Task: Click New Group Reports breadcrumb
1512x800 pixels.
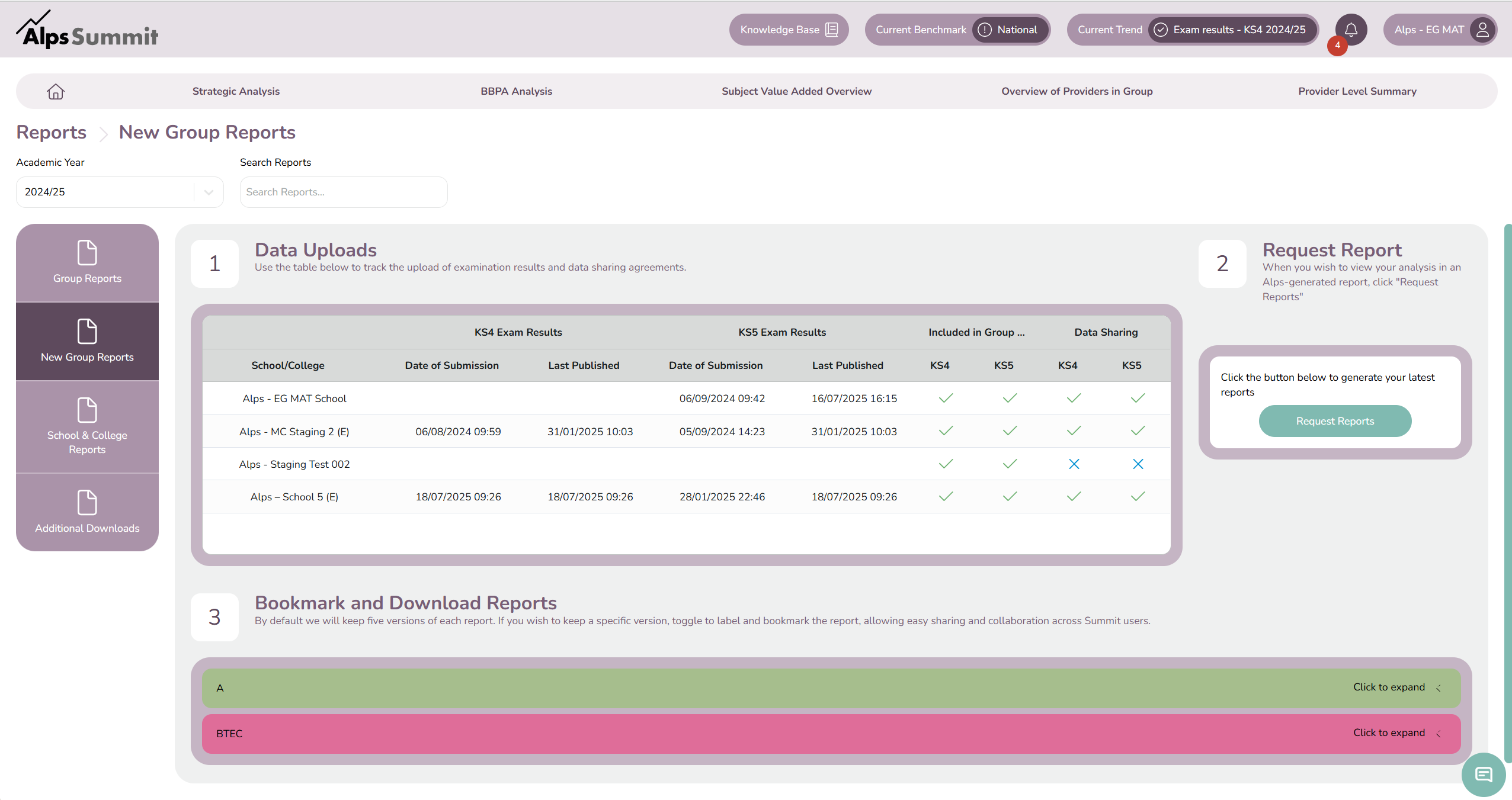Action: (x=207, y=132)
